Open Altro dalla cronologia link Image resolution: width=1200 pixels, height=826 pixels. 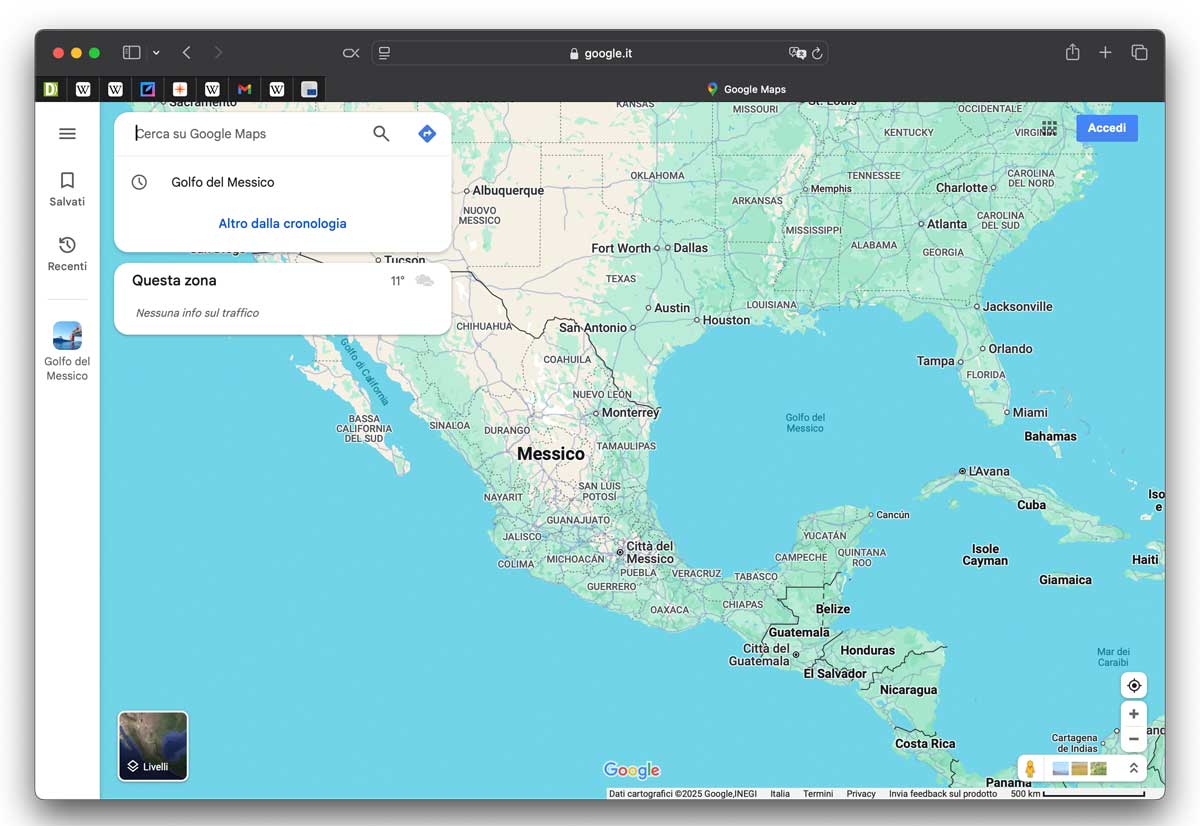(282, 223)
